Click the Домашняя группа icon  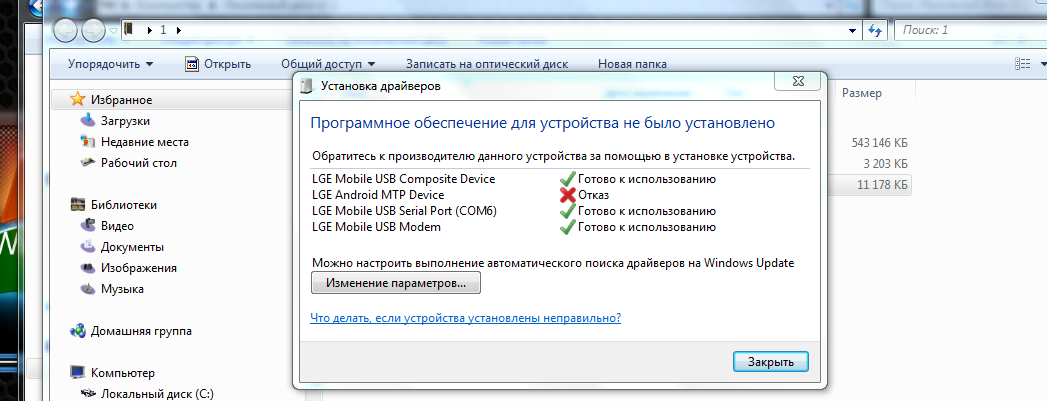(78, 331)
